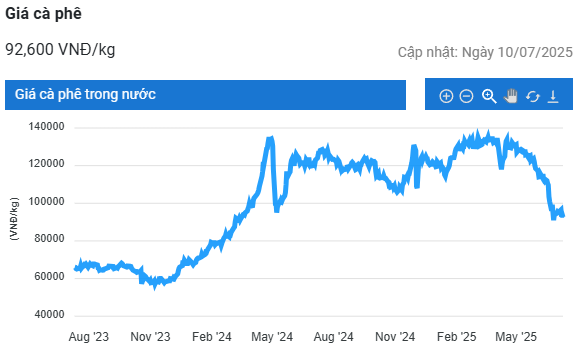Viewport: 583px width, 361px height.
Task: Click the 92,600 VNĐ/kg price text
Action: [60, 49]
